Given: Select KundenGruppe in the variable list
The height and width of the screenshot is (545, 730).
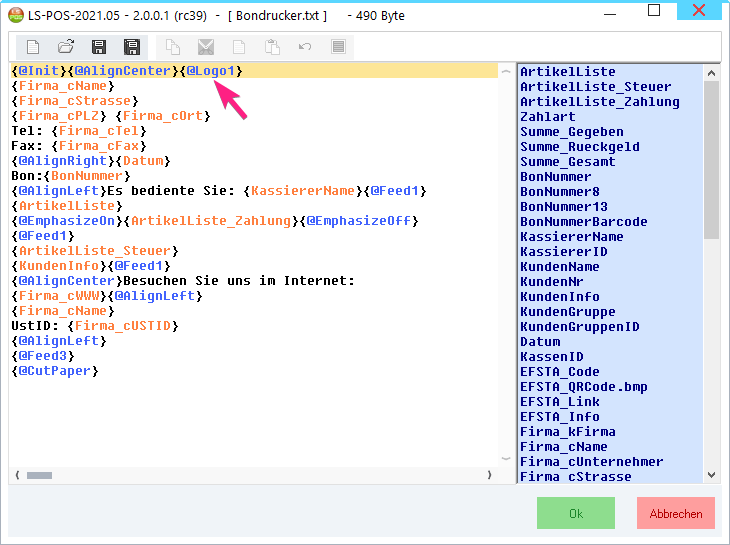Looking at the screenshot, I should pyautogui.click(x=568, y=312).
